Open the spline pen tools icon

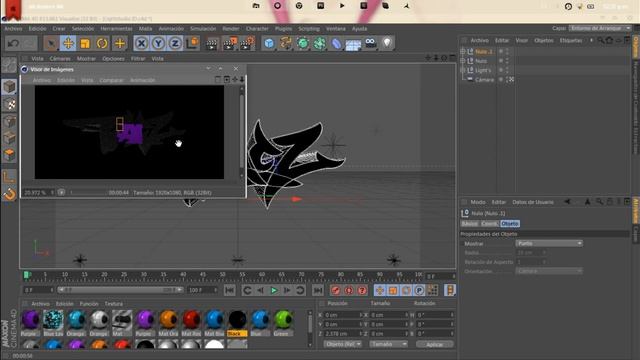click(286, 43)
